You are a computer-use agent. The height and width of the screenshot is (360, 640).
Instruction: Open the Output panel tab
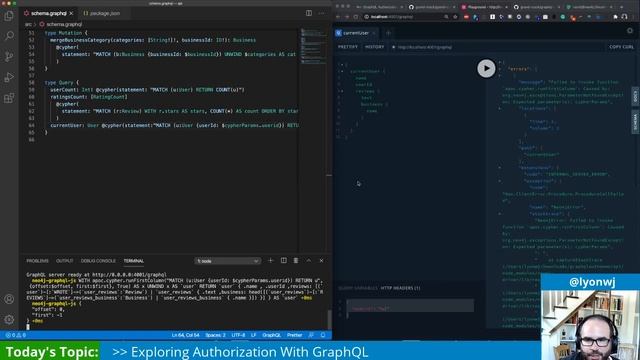[64, 261]
